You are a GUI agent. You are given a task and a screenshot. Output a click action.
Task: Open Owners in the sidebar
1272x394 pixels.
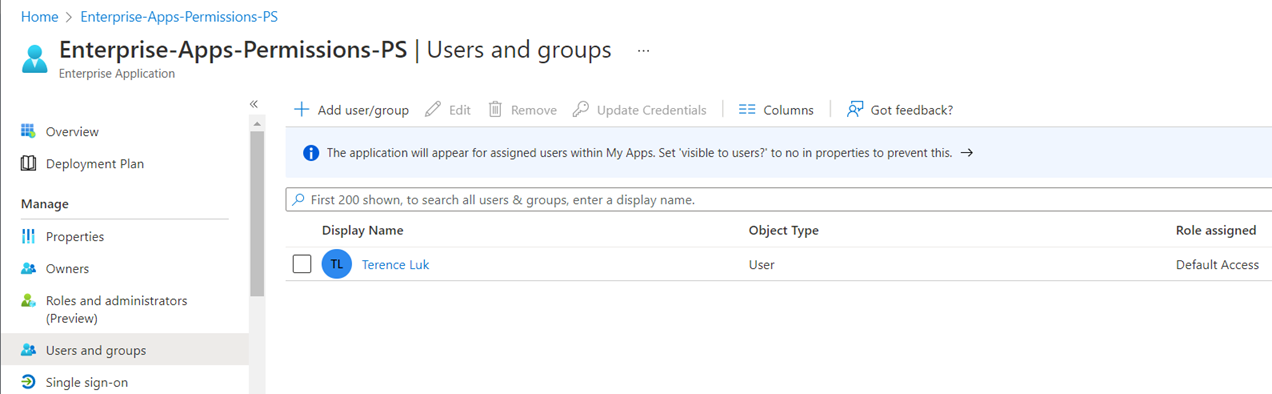pyautogui.click(x=67, y=269)
